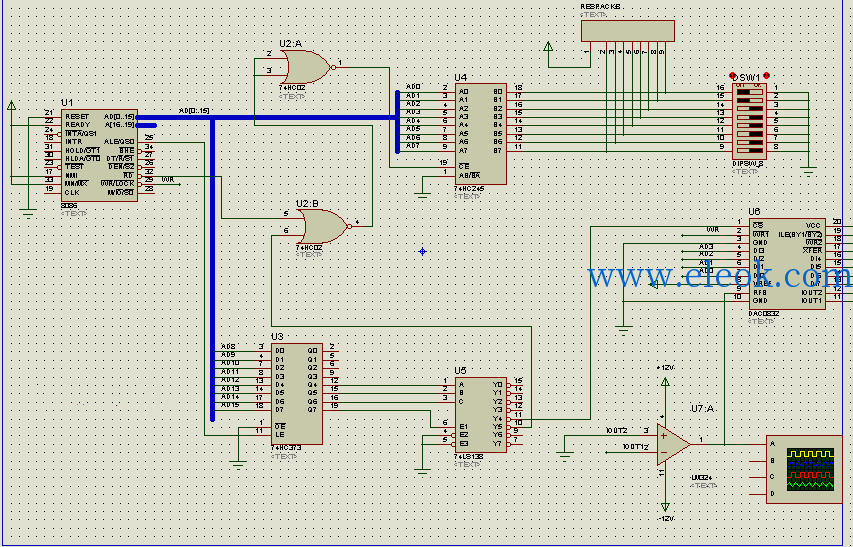
Task: Select the U5 74LS138 decoder body
Action: pos(481,414)
